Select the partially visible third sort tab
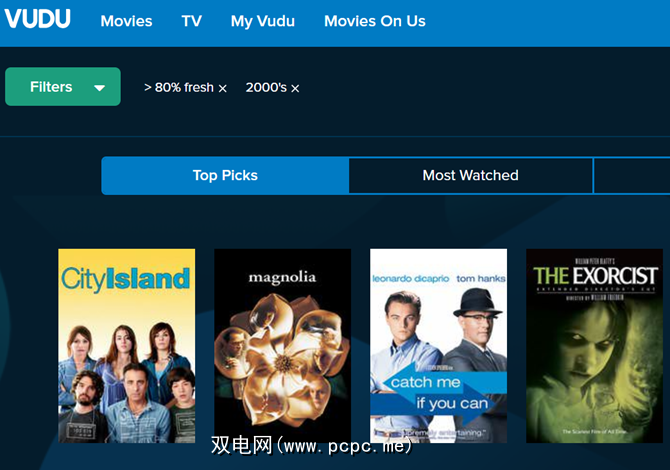 [632, 176]
